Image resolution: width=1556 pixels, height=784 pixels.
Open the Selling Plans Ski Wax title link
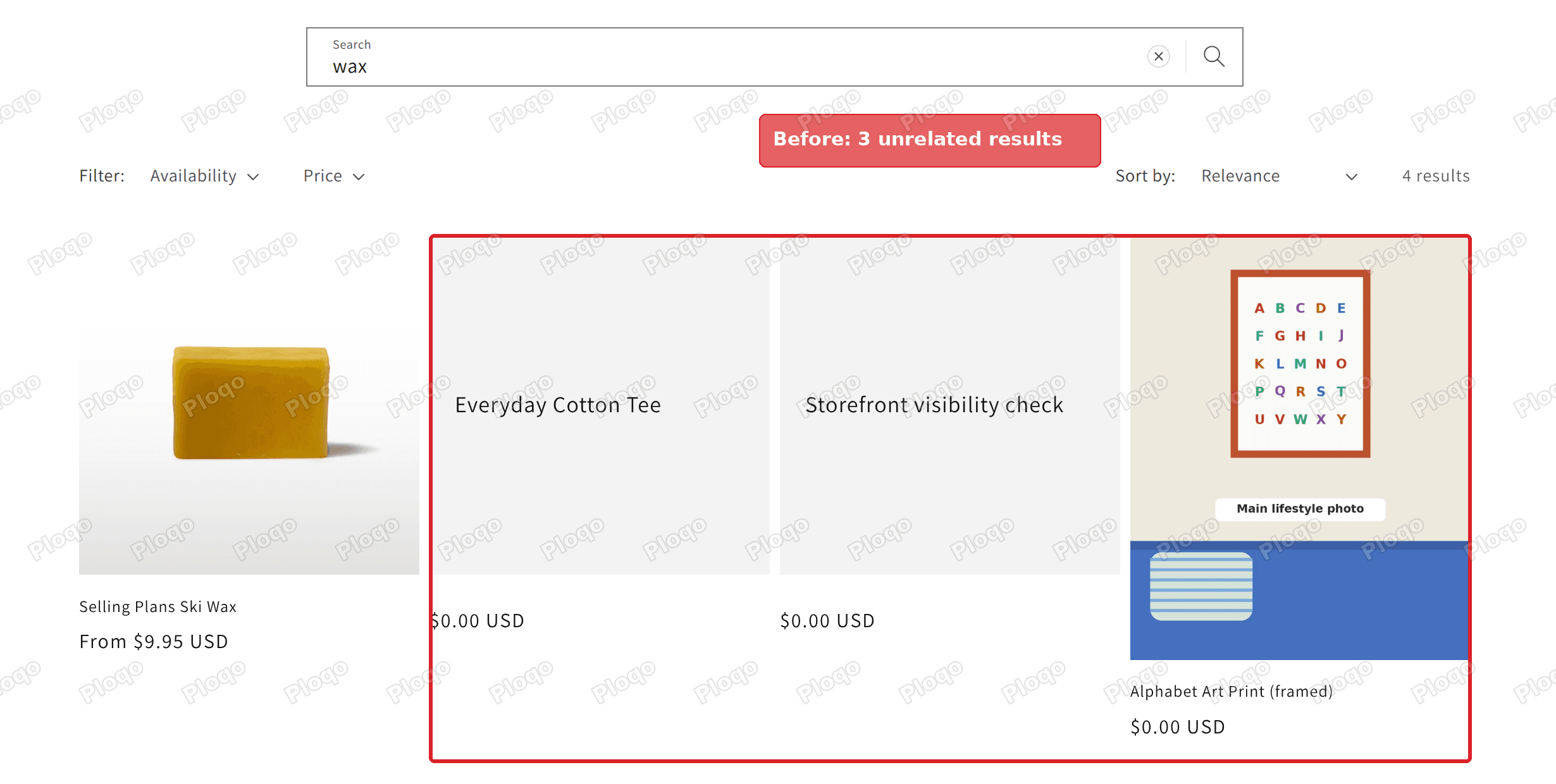point(157,607)
